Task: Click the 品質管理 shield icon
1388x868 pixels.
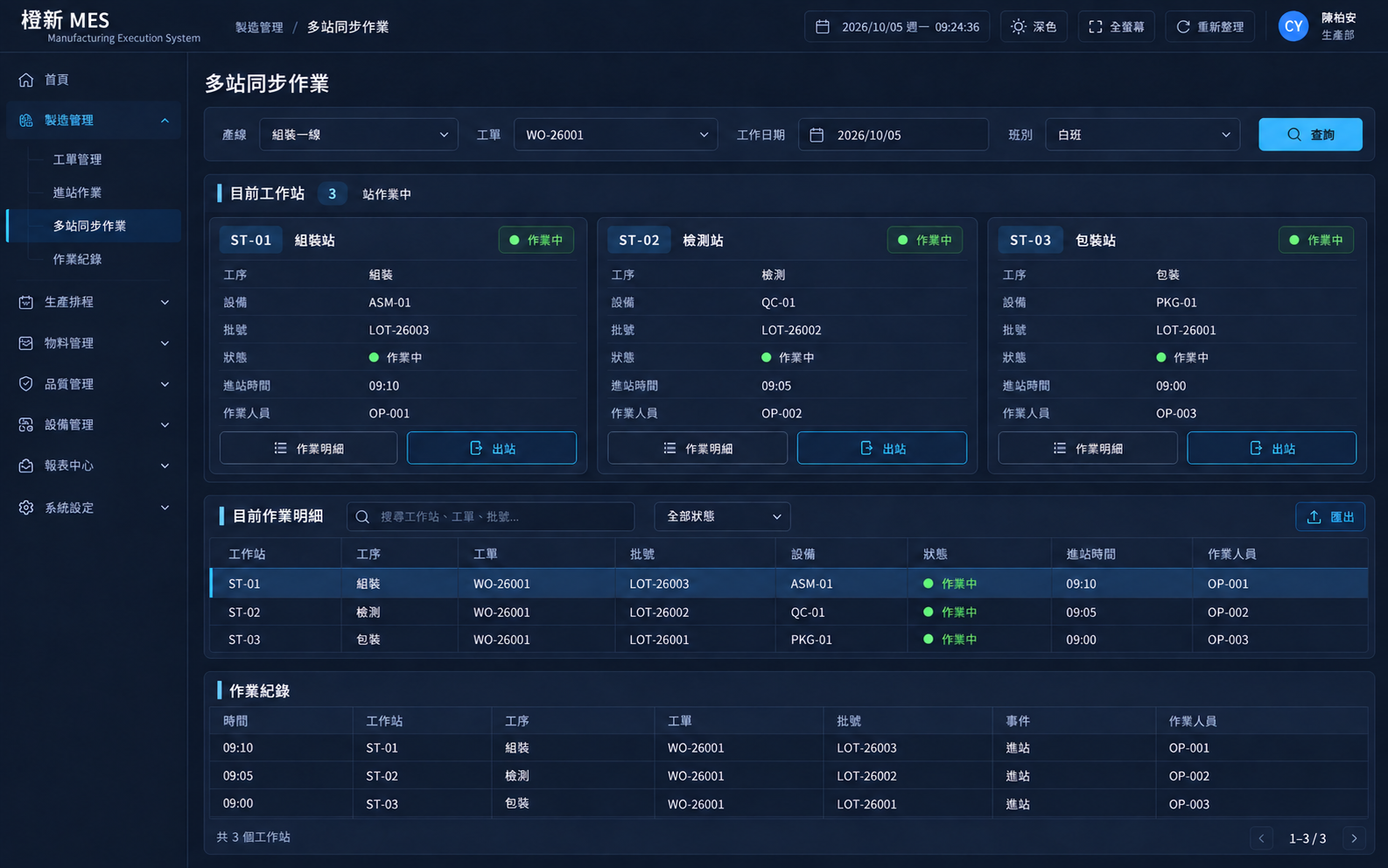Action: (x=26, y=384)
